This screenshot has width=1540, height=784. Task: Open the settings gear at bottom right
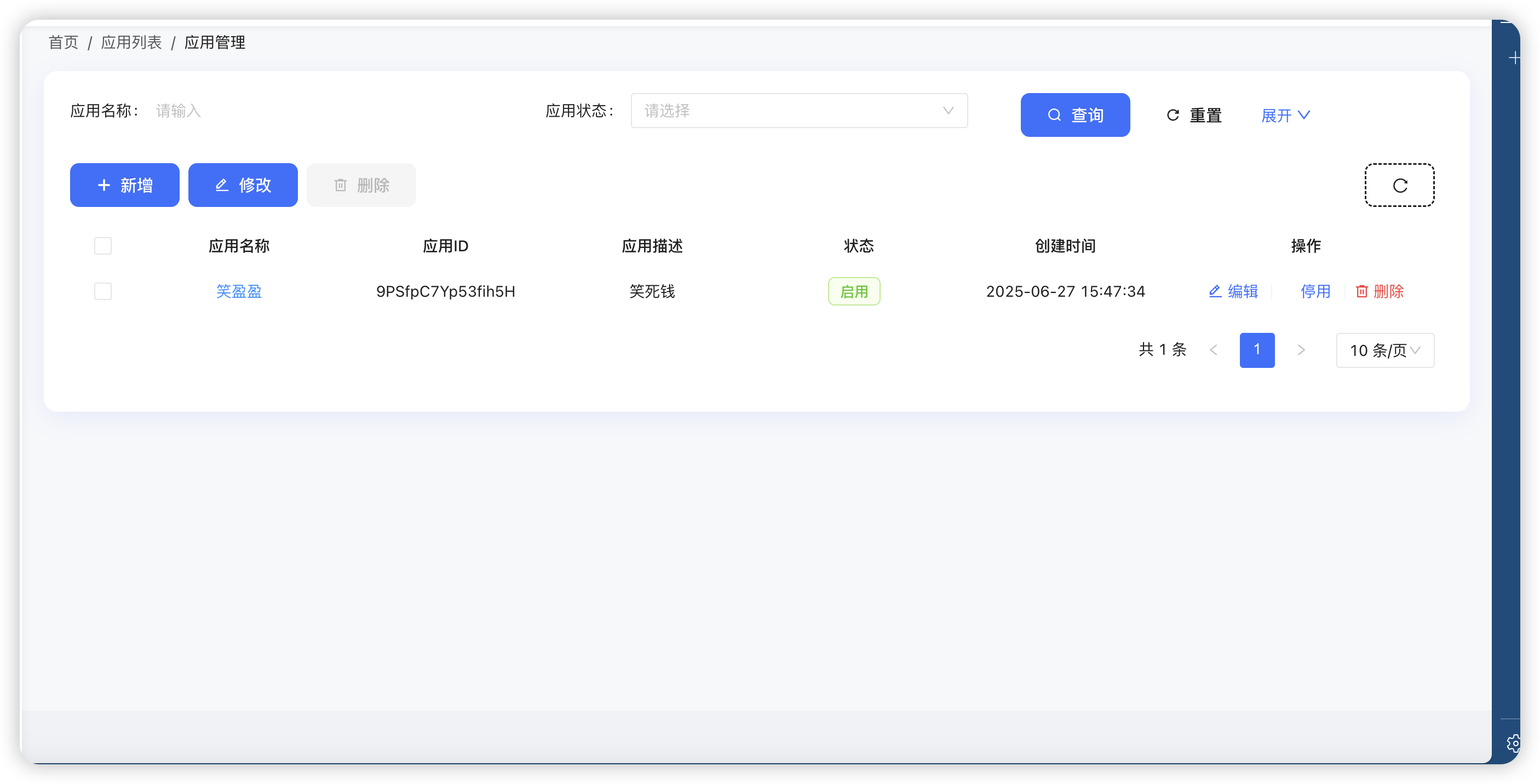tap(1514, 743)
